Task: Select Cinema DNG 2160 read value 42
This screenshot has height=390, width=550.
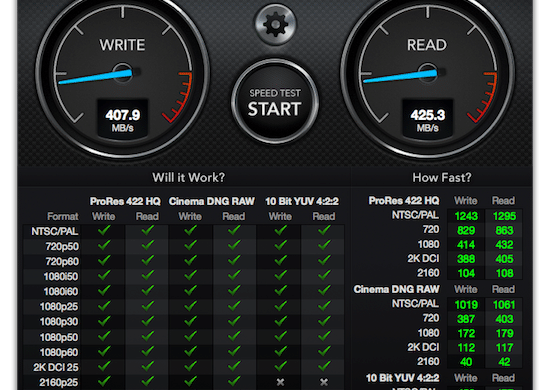Action: (x=504, y=362)
